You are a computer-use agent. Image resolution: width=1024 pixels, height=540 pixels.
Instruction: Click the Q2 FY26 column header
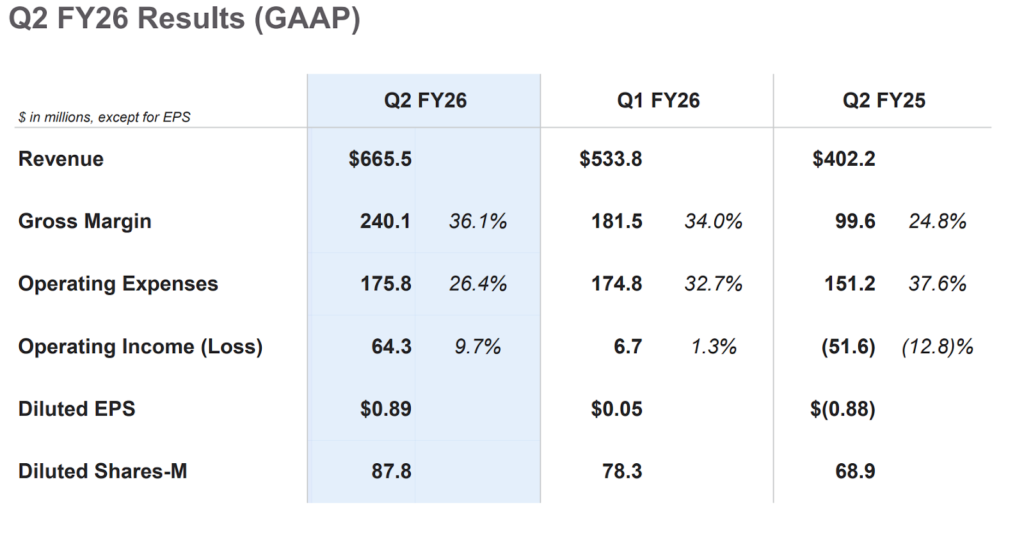(x=425, y=100)
